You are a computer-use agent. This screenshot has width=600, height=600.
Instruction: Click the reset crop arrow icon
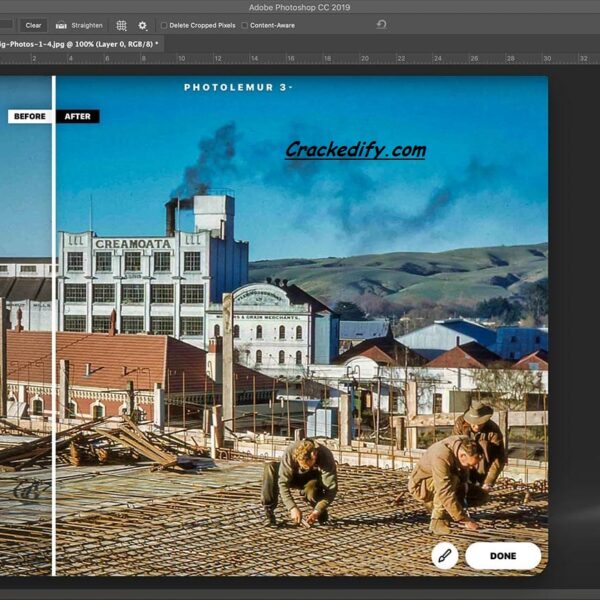(382, 25)
